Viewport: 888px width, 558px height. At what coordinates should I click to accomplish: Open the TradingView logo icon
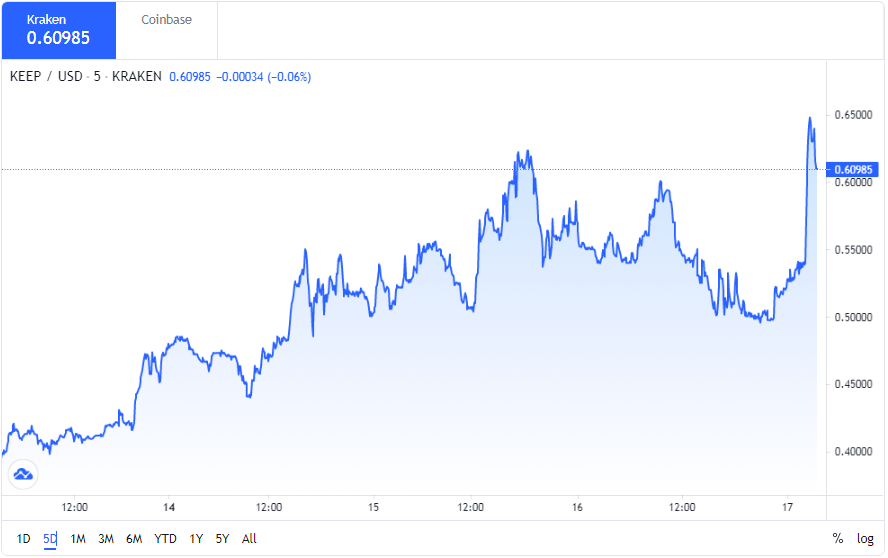[x=23, y=475]
